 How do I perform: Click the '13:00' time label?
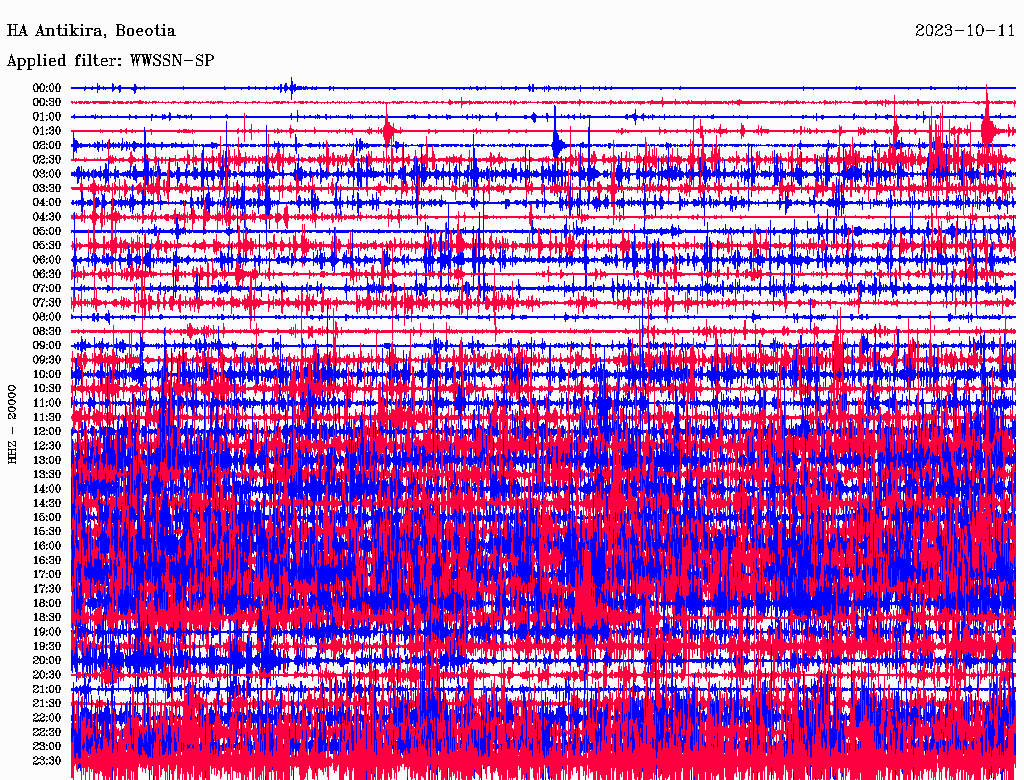point(47,460)
